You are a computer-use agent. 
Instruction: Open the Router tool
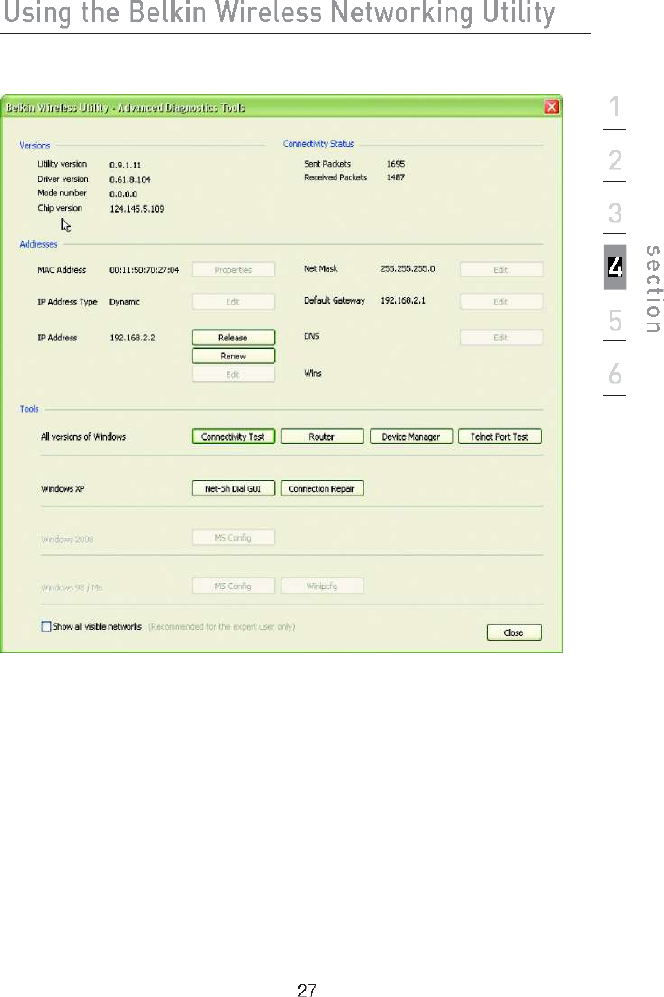322,436
